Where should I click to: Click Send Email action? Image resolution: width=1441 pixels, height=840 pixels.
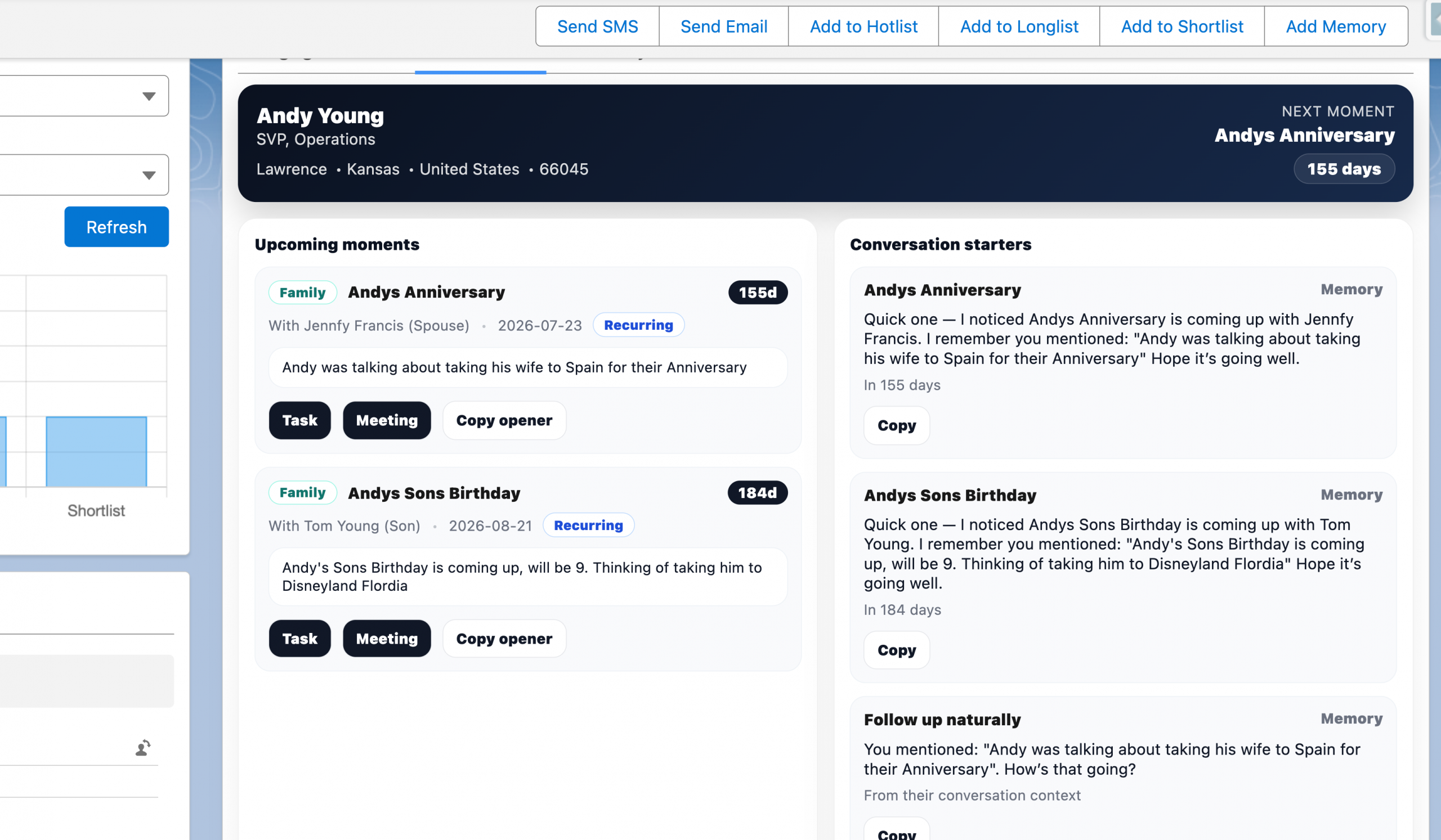(x=723, y=26)
